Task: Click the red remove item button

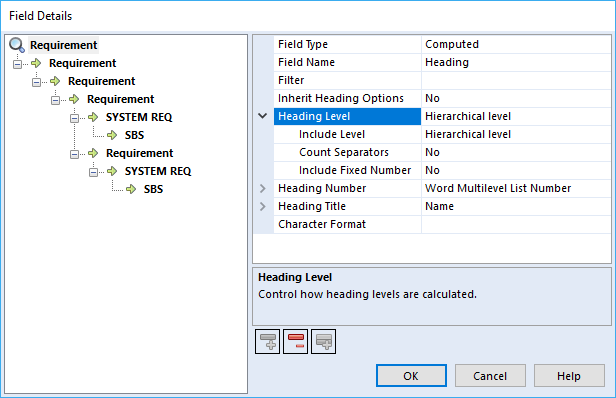Action: click(x=295, y=341)
